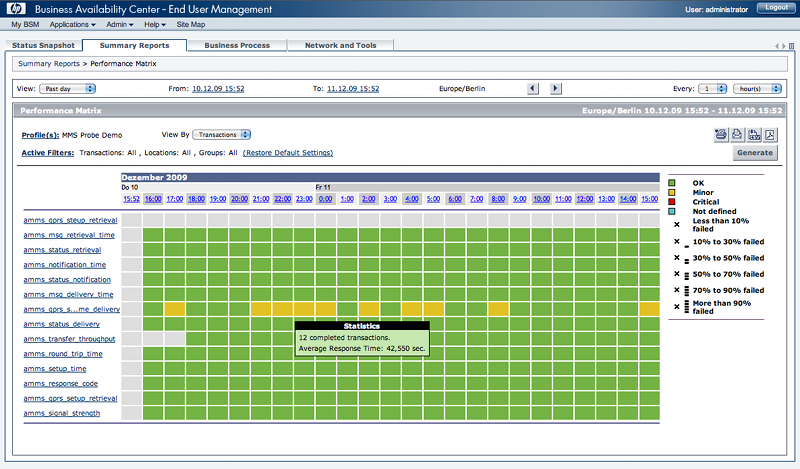Click the Generate button

[755, 153]
